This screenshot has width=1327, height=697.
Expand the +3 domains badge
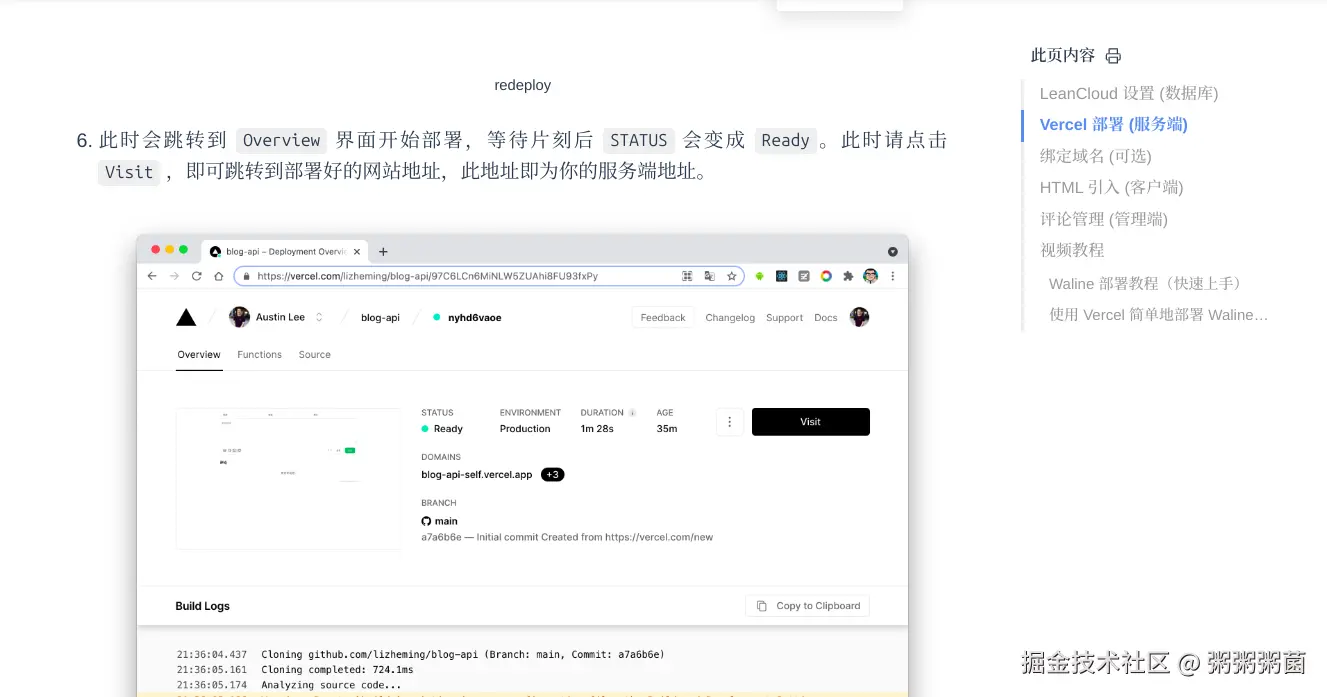tap(553, 475)
